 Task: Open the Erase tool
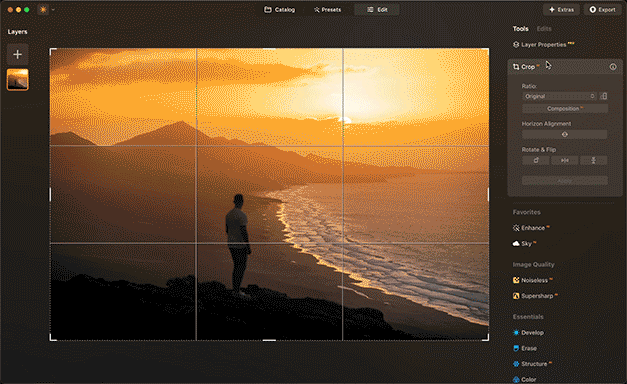[x=525, y=348]
